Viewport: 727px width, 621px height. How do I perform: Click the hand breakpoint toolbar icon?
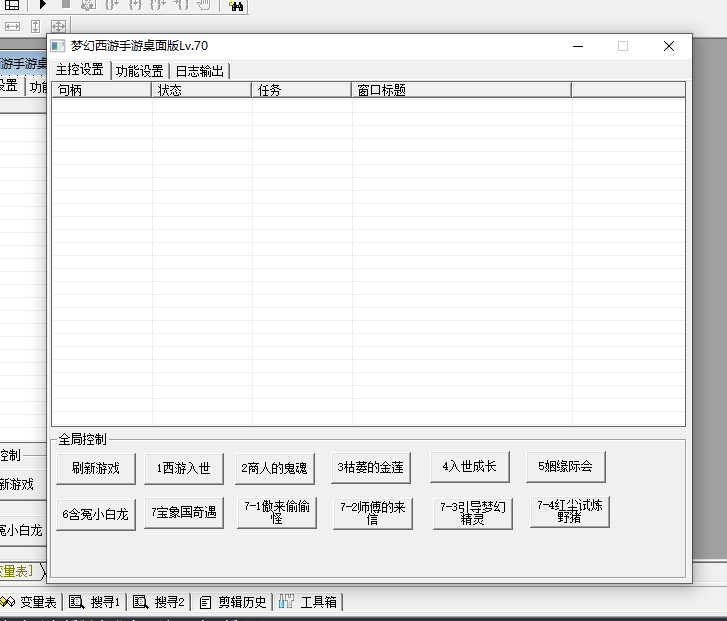pyautogui.click(x=203, y=5)
